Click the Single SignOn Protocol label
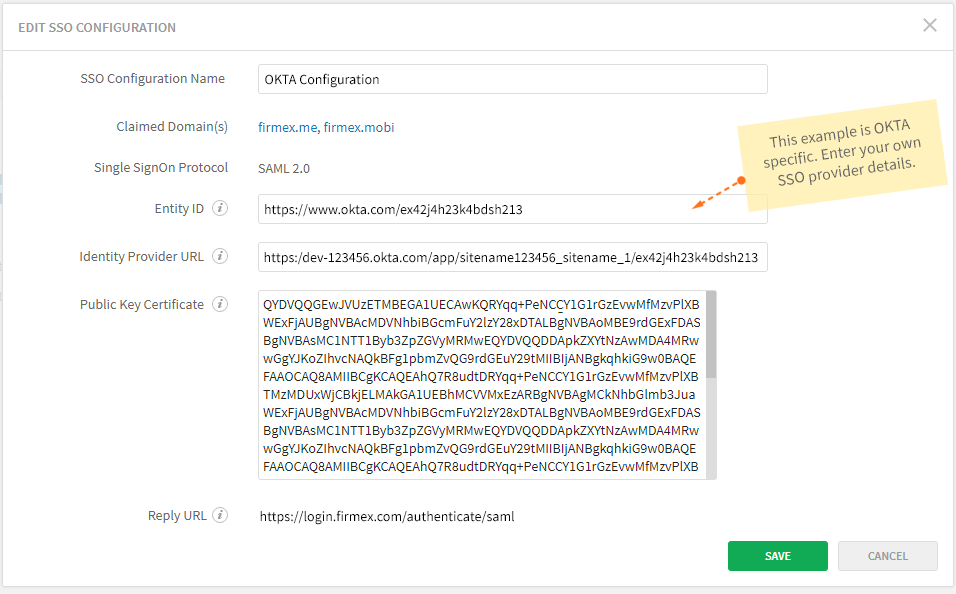Image resolution: width=956 pixels, height=594 pixels. [x=161, y=168]
